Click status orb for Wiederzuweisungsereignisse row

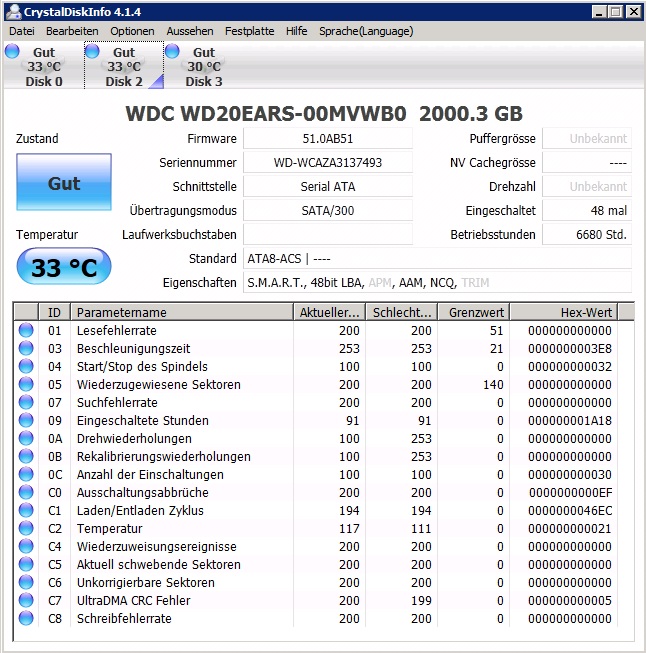[x=26, y=546]
